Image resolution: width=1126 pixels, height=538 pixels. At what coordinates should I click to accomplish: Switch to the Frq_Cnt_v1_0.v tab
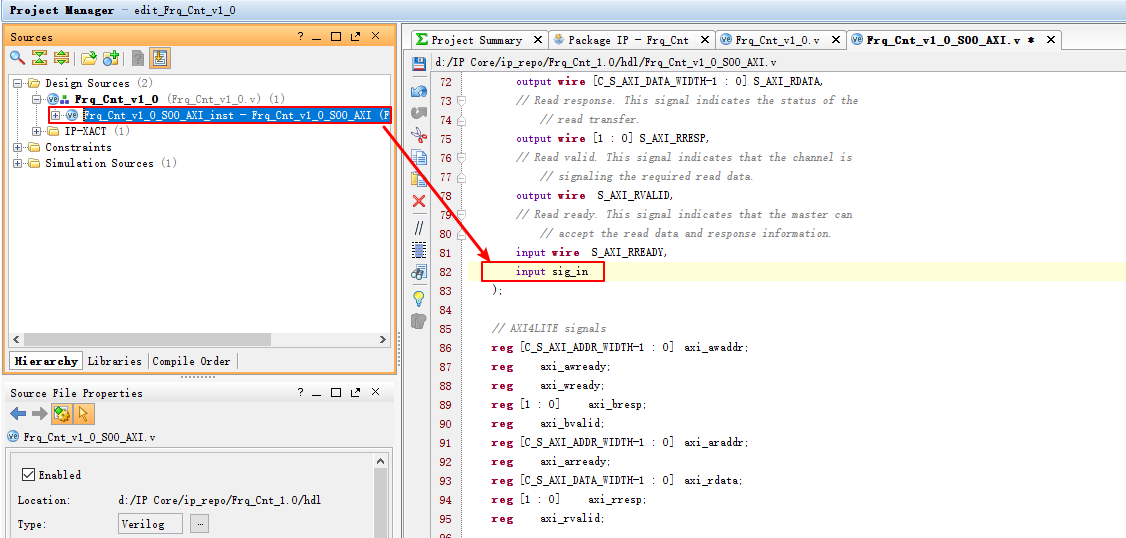pos(781,40)
